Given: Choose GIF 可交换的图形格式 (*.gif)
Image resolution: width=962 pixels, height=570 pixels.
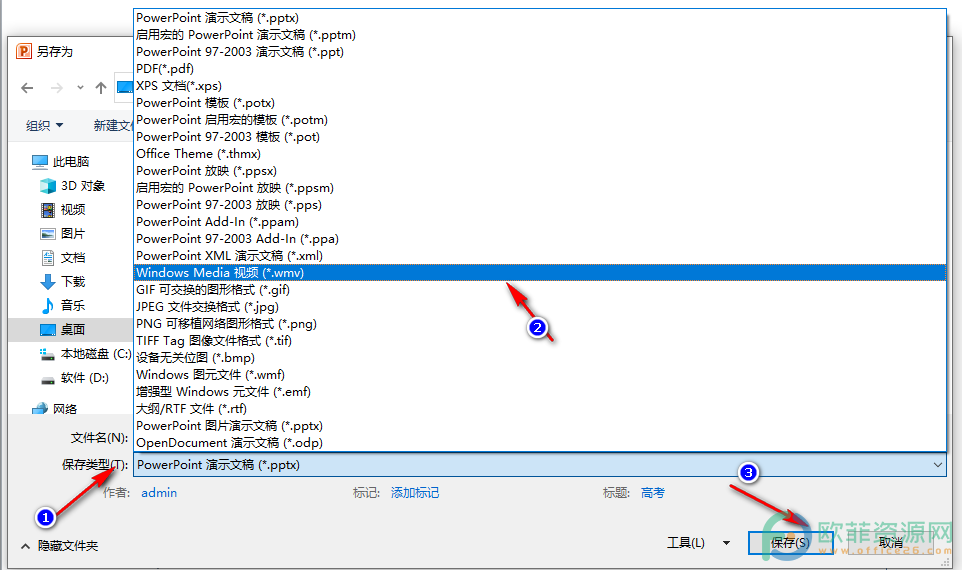Looking at the screenshot, I should pyautogui.click(x=540, y=290).
